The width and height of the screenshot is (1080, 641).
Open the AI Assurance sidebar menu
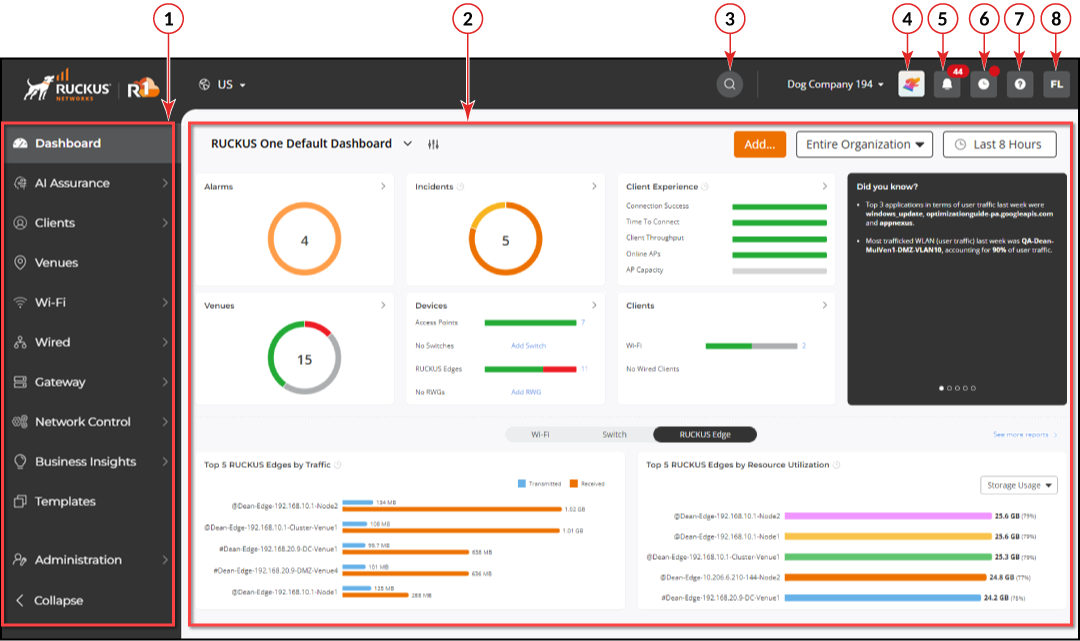click(x=72, y=183)
